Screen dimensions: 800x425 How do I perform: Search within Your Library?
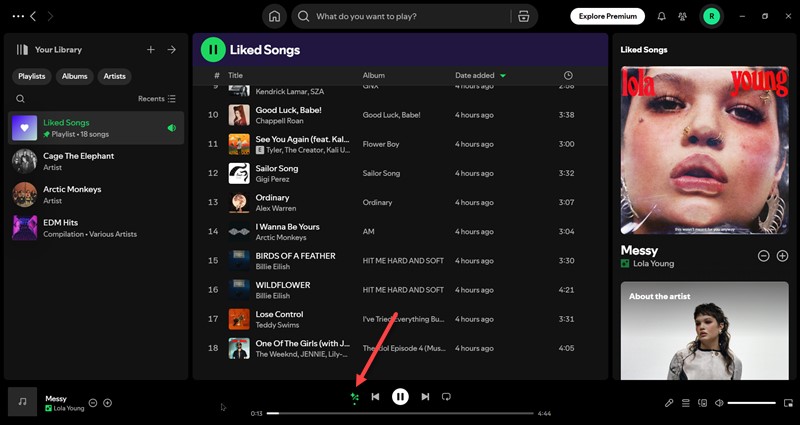(20, 99)
